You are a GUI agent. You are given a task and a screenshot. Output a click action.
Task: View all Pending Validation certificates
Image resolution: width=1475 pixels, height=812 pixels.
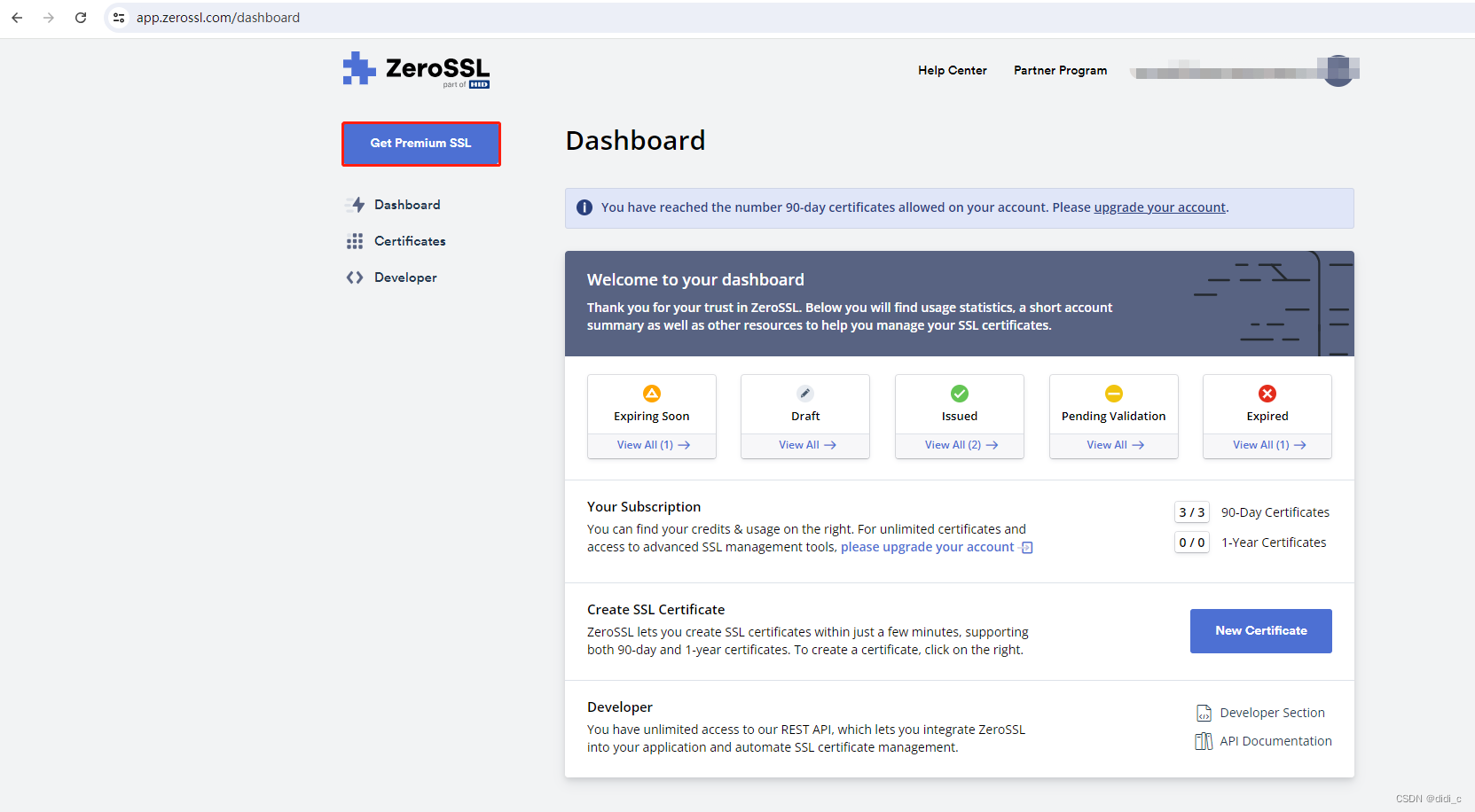pyautogui.click(x=1115, y=445)
